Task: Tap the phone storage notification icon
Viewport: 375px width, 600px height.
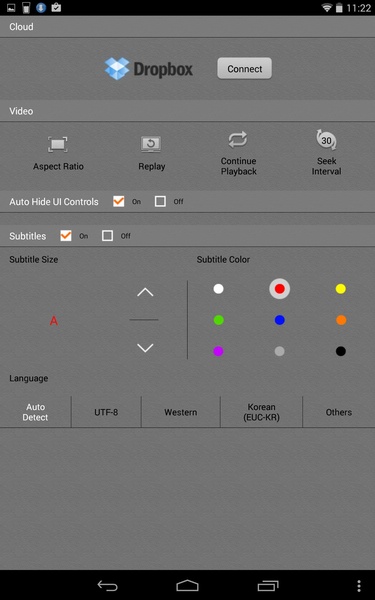Action: tap(26, 7)
